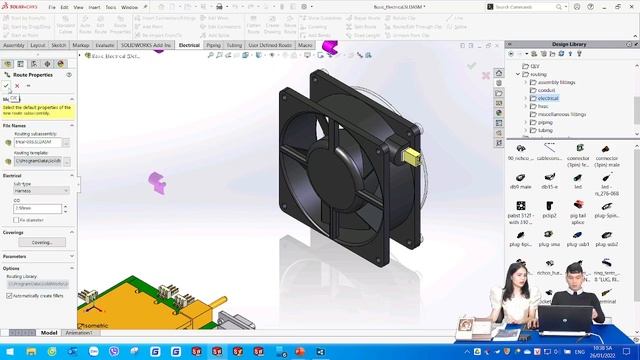Cancel Route Properties with the red X
Viewport: 640px width, 360px height.
17,86
